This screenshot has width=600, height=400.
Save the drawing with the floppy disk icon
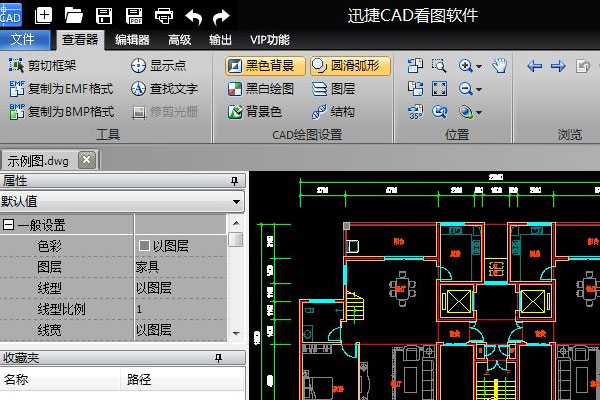pos(104,16)
